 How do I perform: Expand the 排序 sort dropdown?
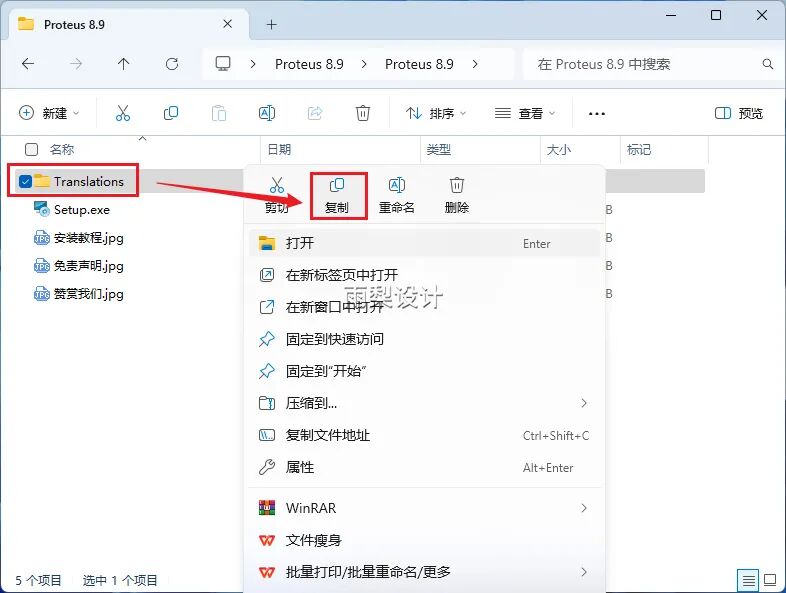(x=436, y=113)
